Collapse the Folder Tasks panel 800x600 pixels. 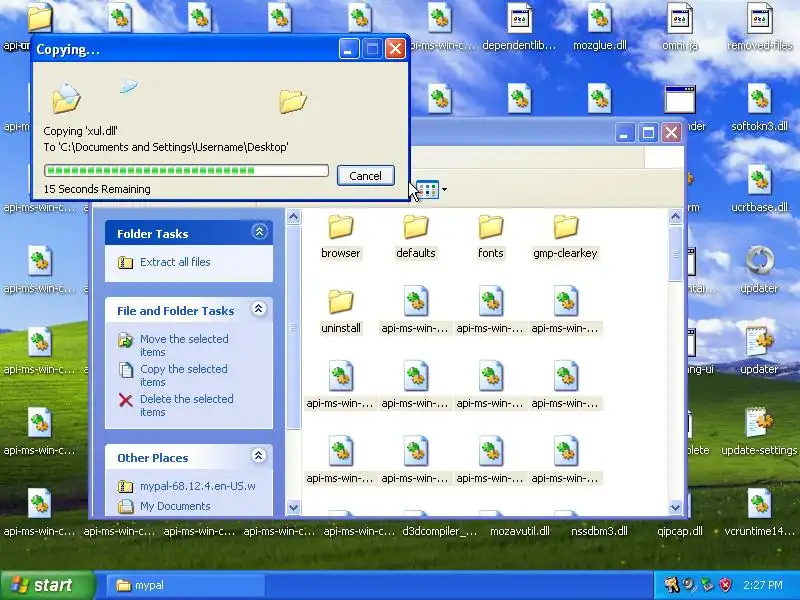point(259,233)
